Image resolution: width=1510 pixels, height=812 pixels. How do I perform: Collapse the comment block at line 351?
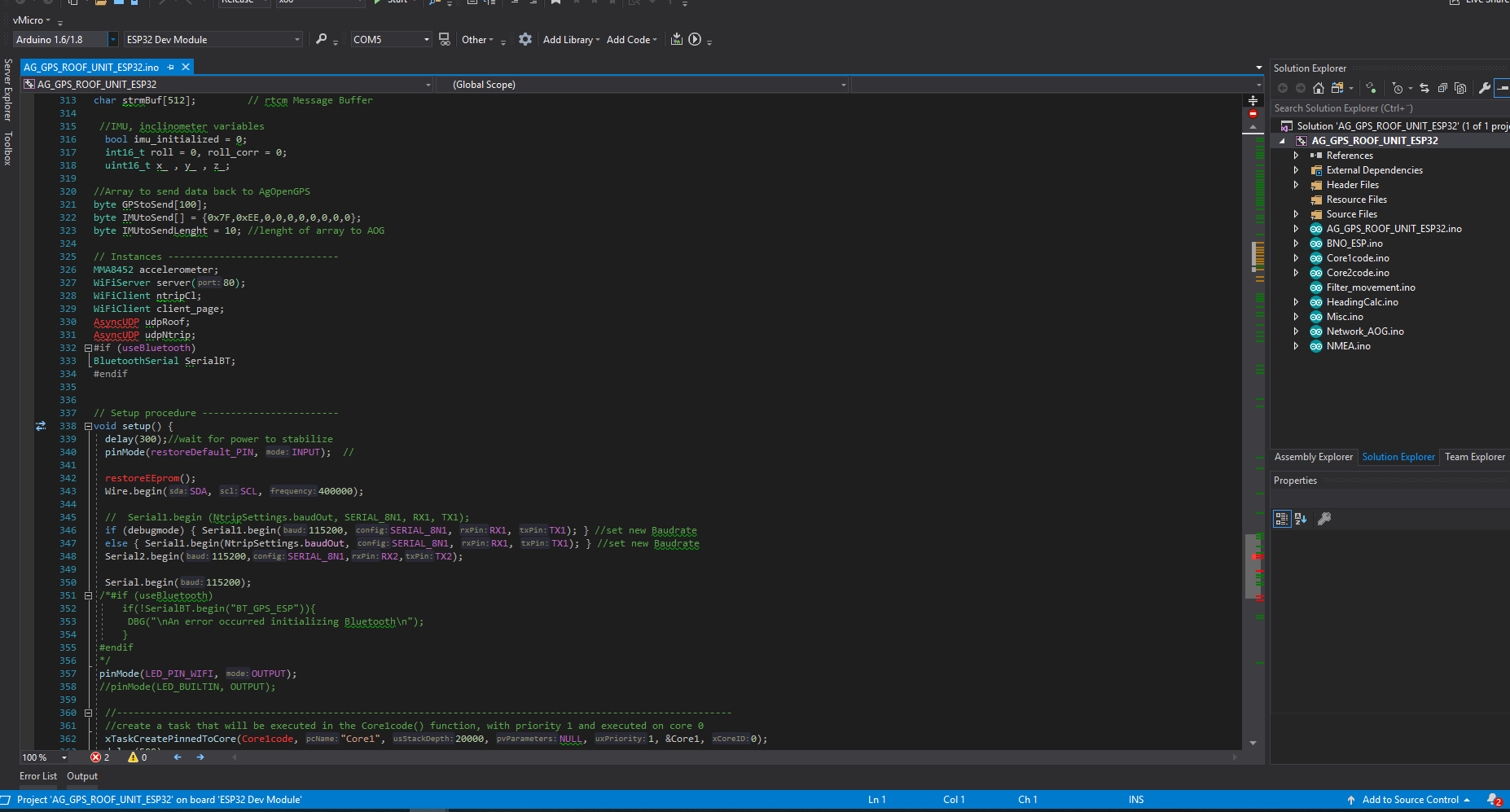click(x=88, y=595)
